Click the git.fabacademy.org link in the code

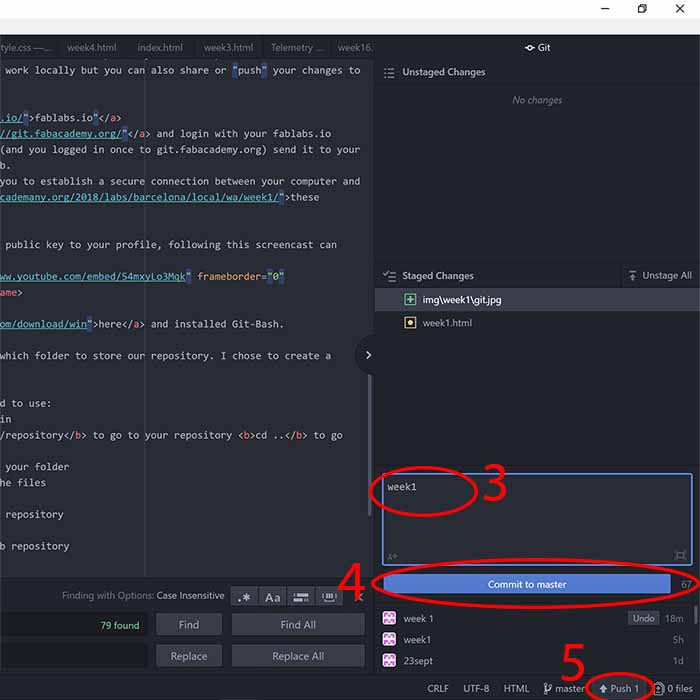click(61, 133)
